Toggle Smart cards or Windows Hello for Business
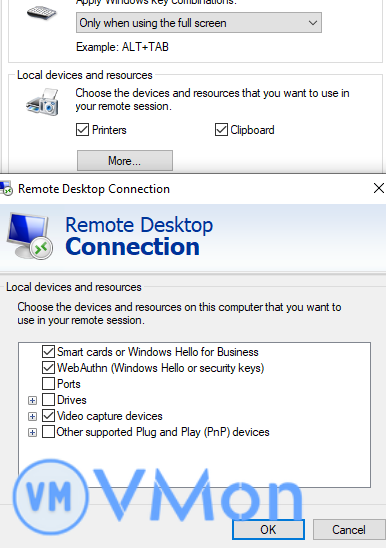 pos(48,352)
